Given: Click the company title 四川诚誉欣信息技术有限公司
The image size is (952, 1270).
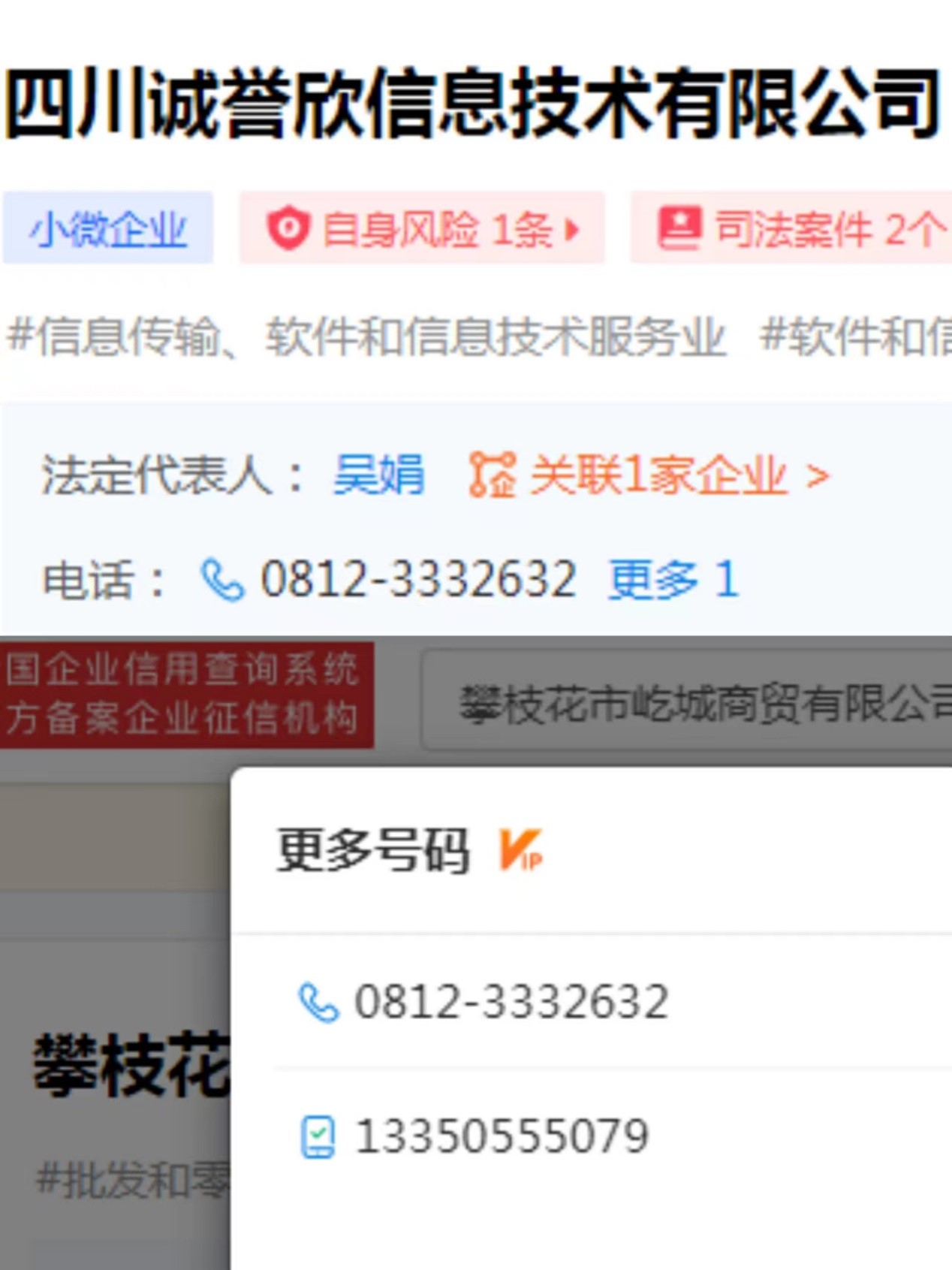Looking at the screenshot, I should point(472,103).
